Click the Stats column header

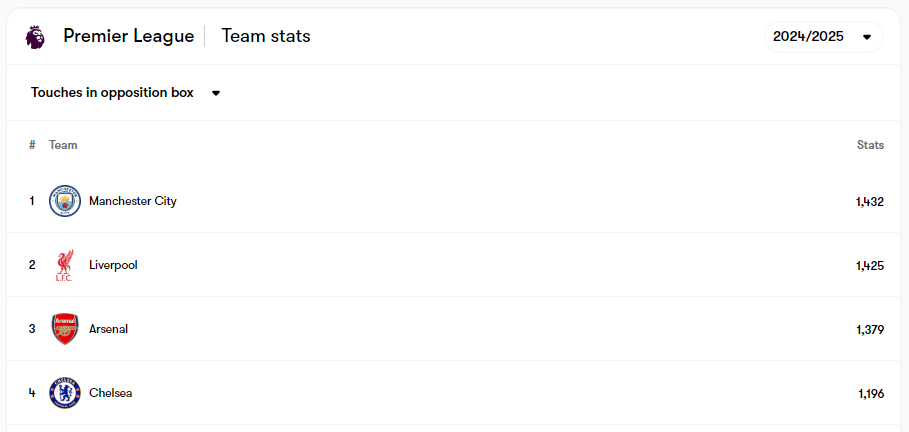pyautogui.click(x=870, y=145)
